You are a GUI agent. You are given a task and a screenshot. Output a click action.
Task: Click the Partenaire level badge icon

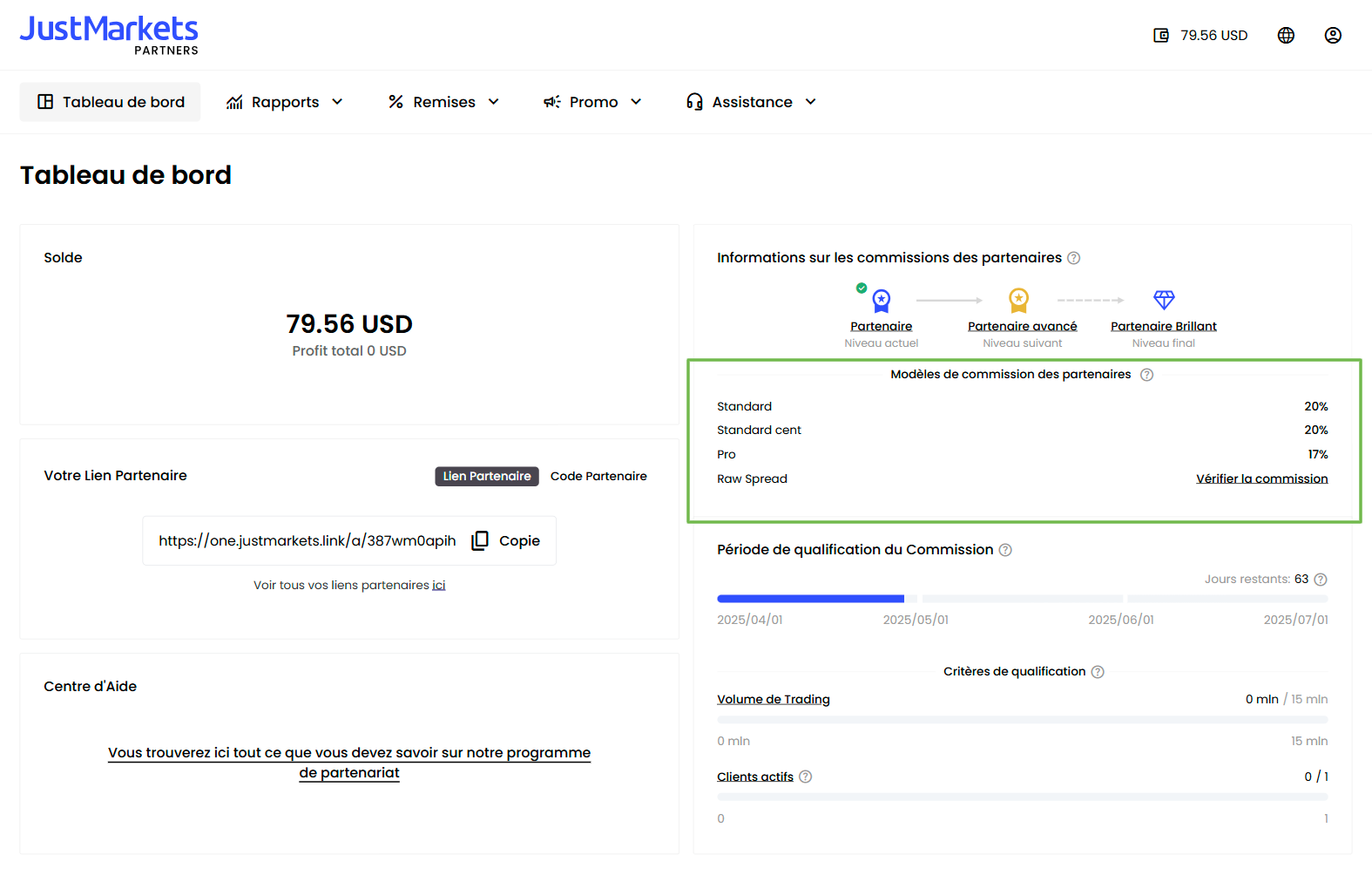pyautogui.click(x=881, y=301)
